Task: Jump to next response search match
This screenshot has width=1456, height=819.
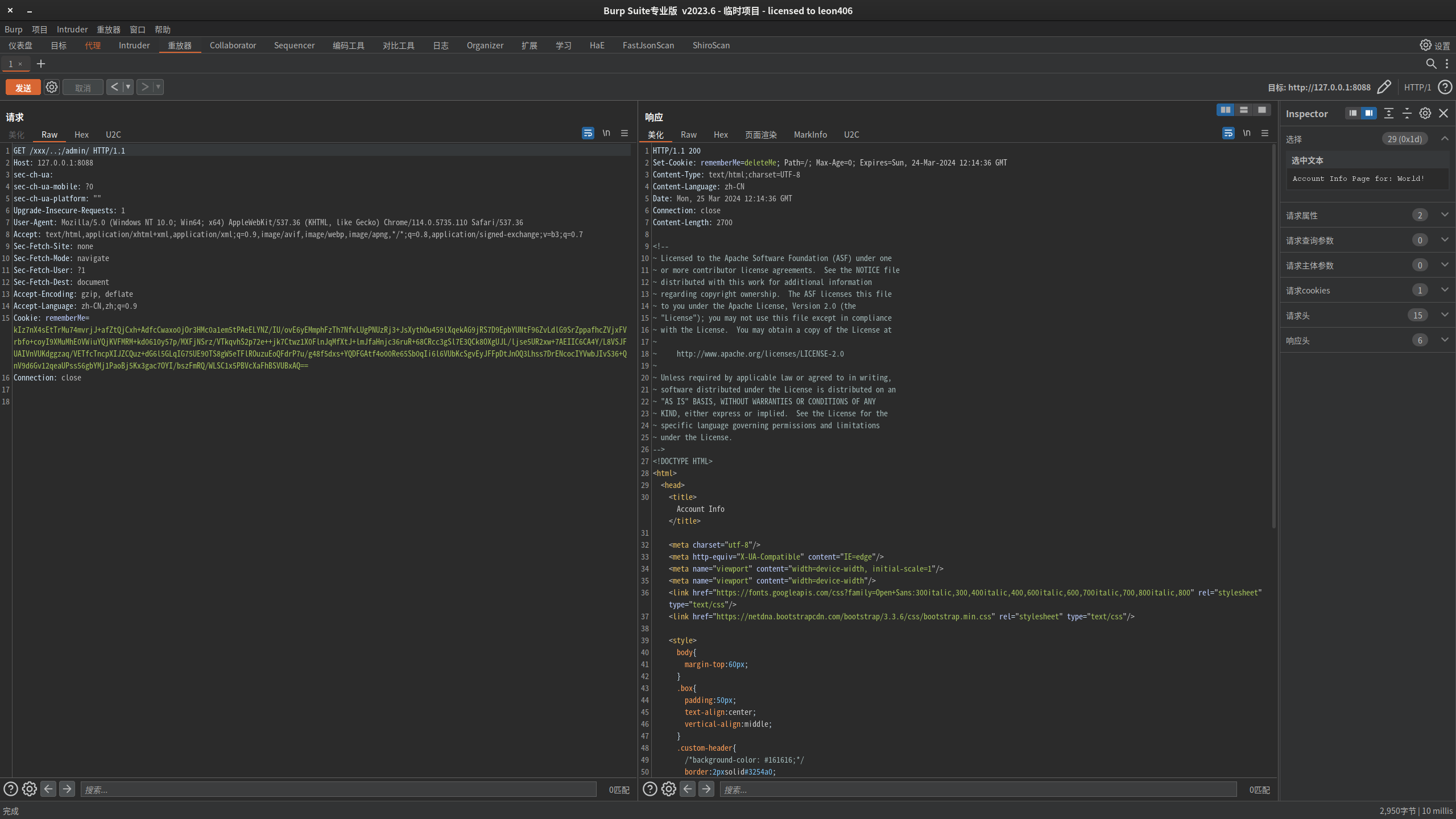Action: pos(706,789)
